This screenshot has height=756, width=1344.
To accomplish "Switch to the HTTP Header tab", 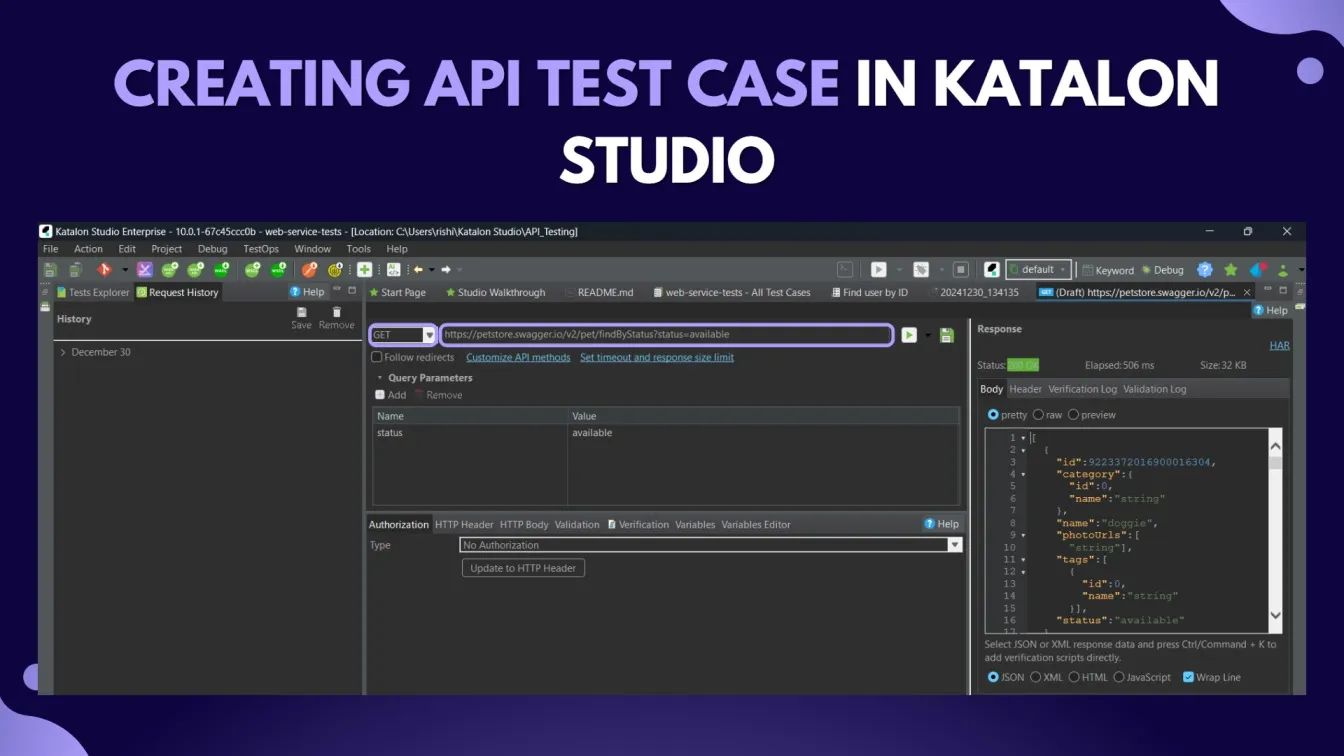I will (x=464, y=524).
